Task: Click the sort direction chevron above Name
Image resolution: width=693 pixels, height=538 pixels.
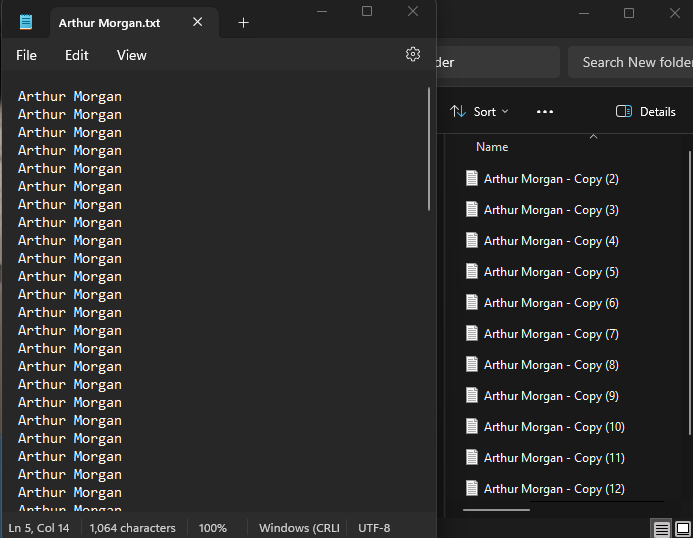Action: tap(594, 137)
